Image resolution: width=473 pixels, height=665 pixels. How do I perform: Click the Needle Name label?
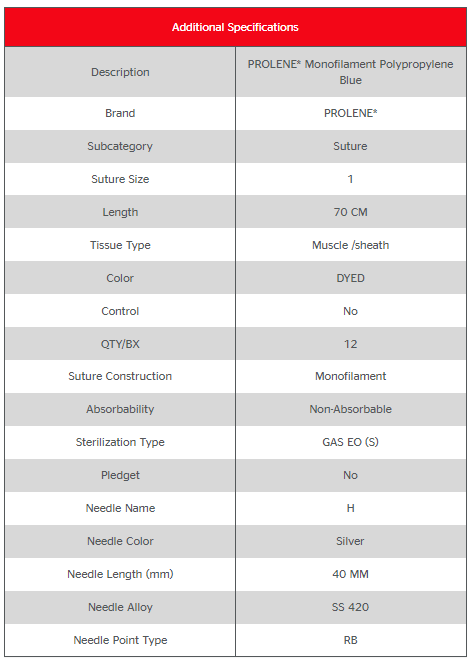click(x=120, y=508)
